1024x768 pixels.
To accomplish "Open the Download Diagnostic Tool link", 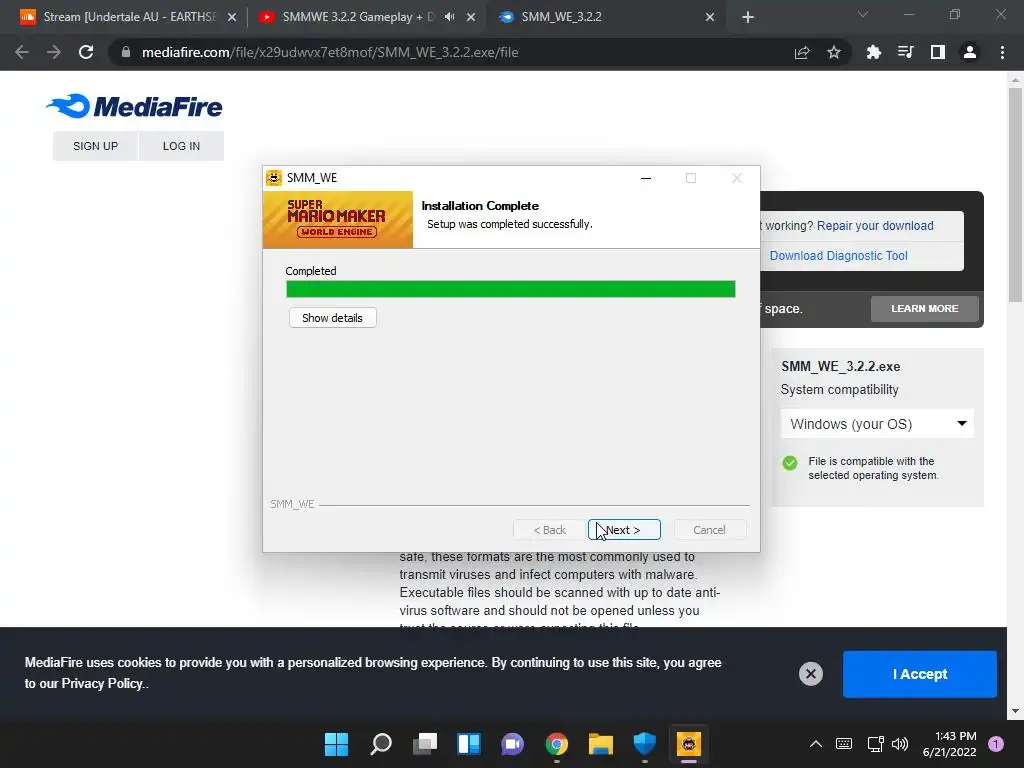I will [839, 255].
